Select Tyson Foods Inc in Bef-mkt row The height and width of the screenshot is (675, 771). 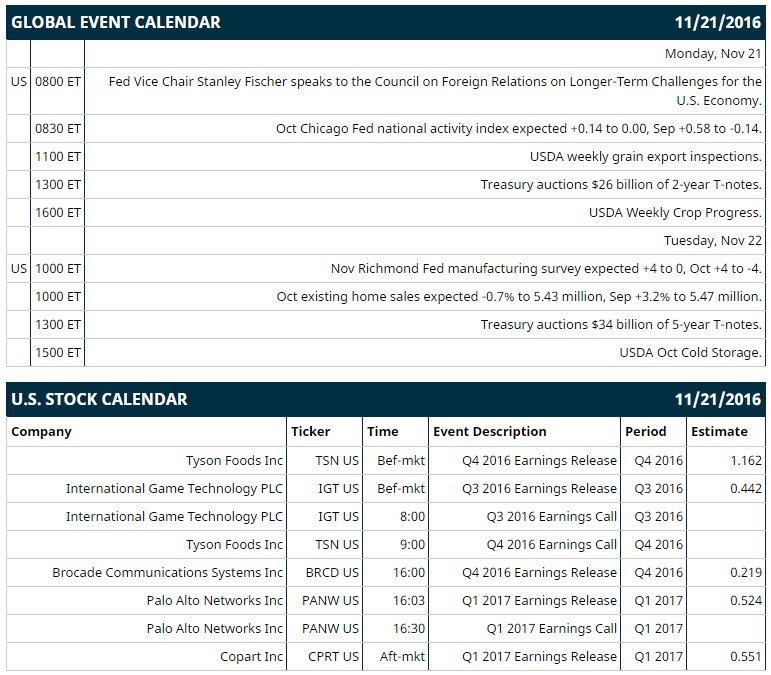click(234, 461)
